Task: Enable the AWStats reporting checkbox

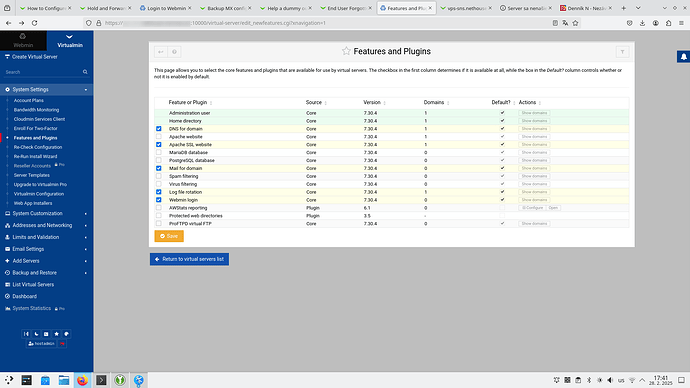Action: [159, 208]
